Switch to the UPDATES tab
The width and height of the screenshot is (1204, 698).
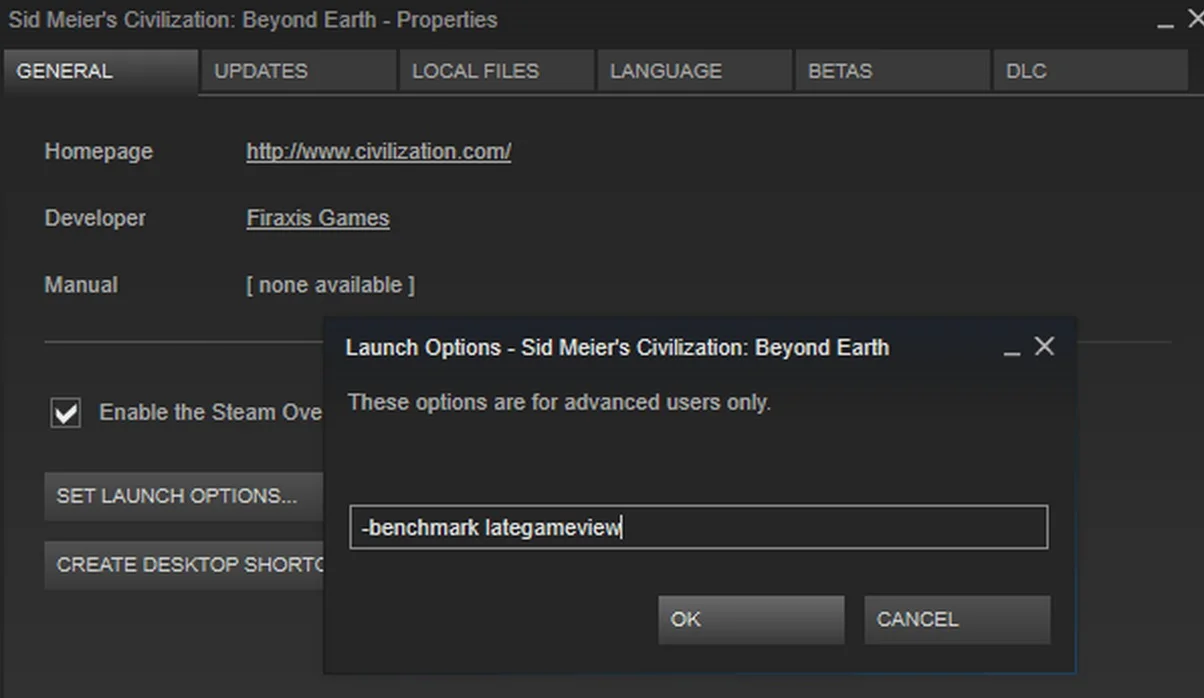[x=299, y=71]
